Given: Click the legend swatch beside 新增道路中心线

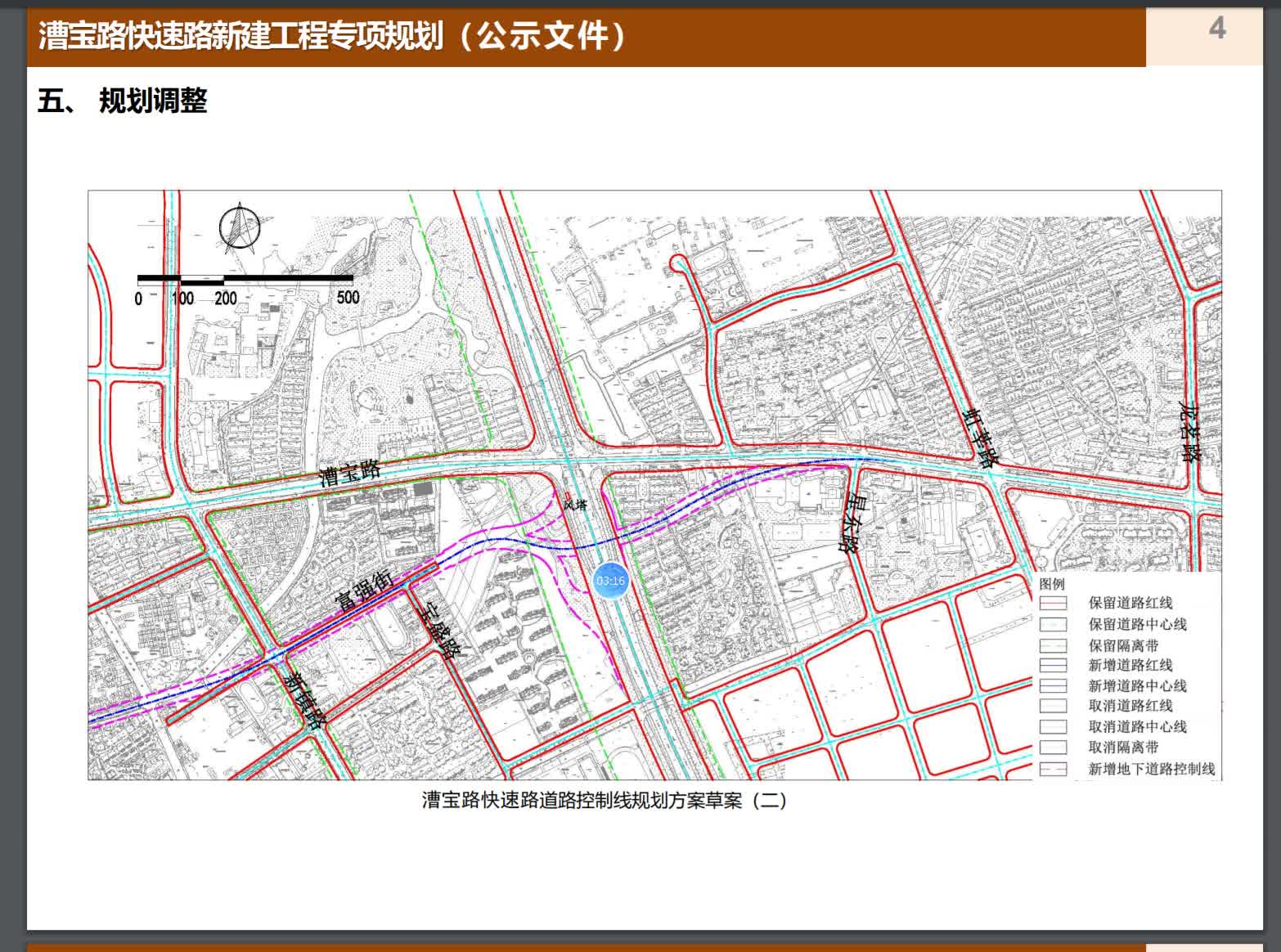Looking at the screenshot, I should click(1053, 685).
